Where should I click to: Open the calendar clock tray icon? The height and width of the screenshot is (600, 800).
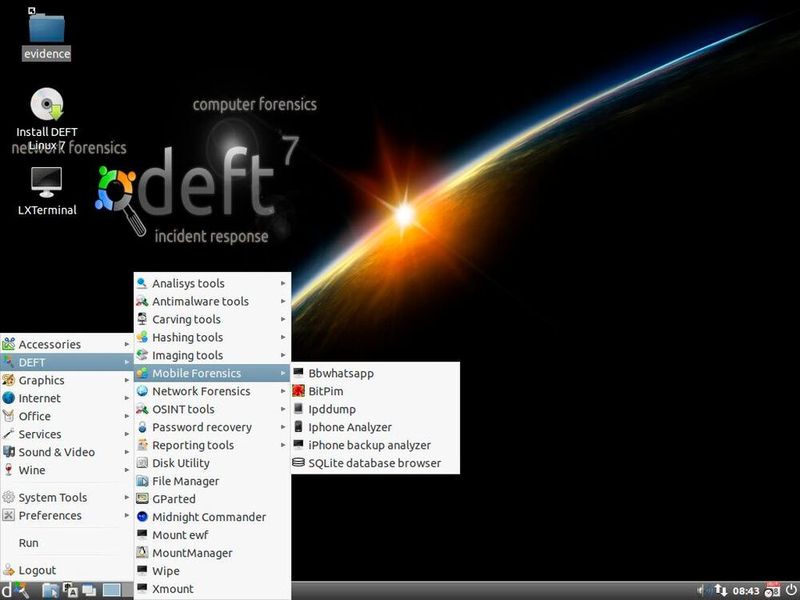tap(772, 590)
